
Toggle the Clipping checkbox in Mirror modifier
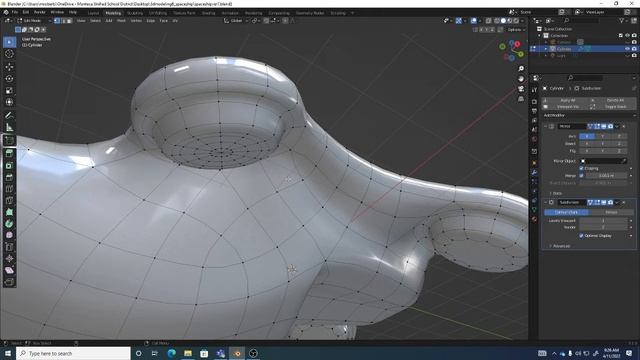582,168
